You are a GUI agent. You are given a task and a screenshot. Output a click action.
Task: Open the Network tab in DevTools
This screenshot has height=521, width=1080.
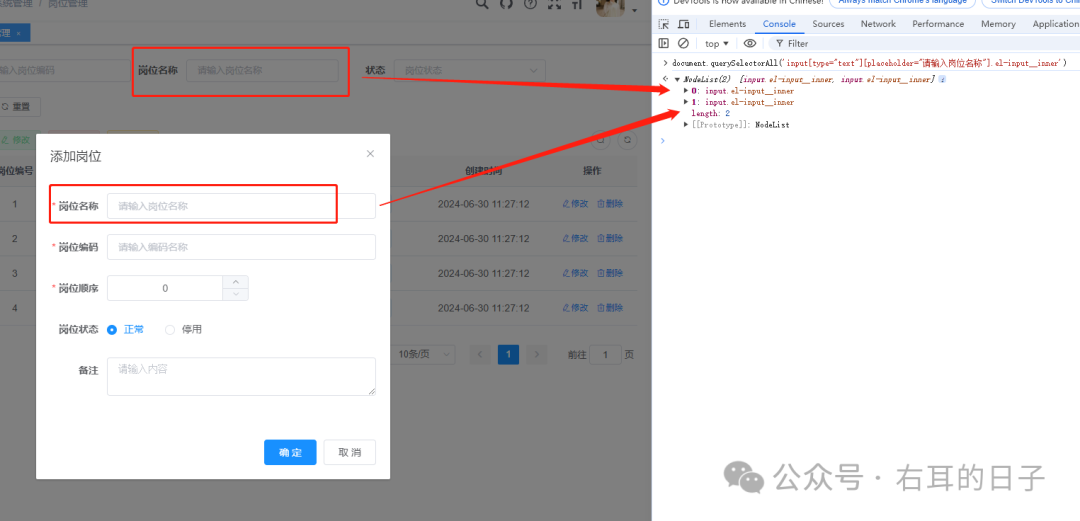tap(878, 24)
